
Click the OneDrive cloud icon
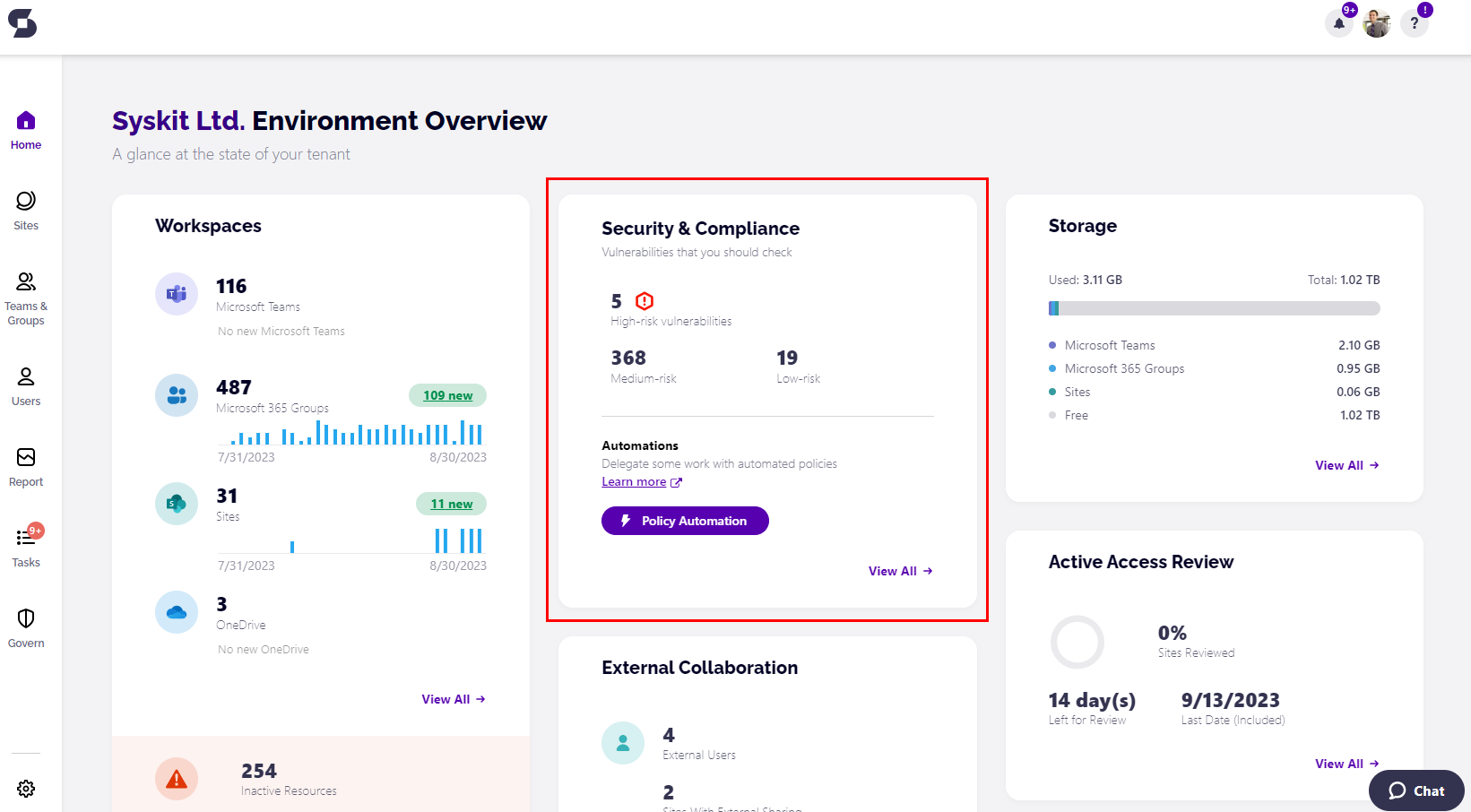click(177, 612)
